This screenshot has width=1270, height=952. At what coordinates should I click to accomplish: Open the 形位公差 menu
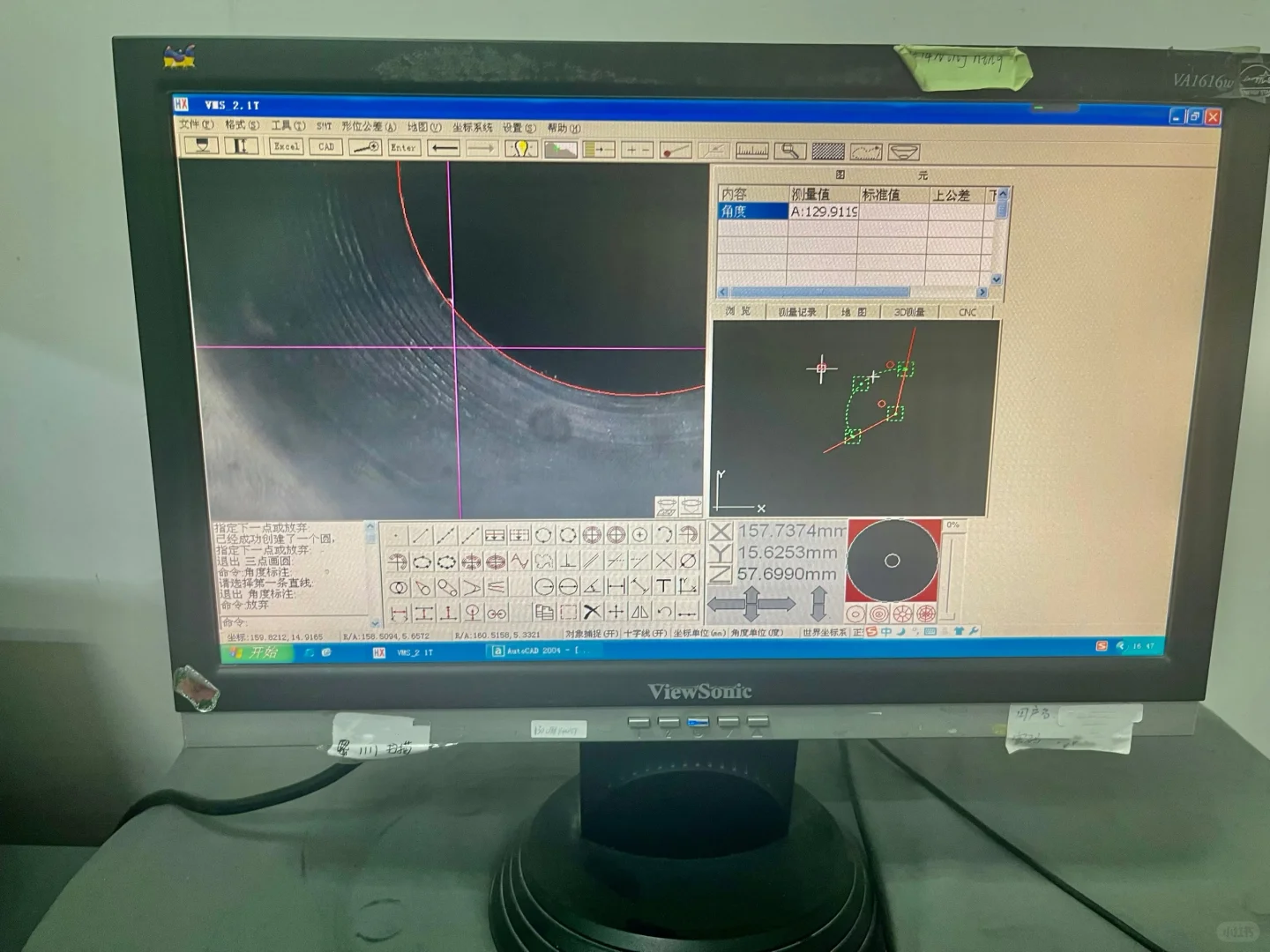pyautogui.click(x=369, y=127)
